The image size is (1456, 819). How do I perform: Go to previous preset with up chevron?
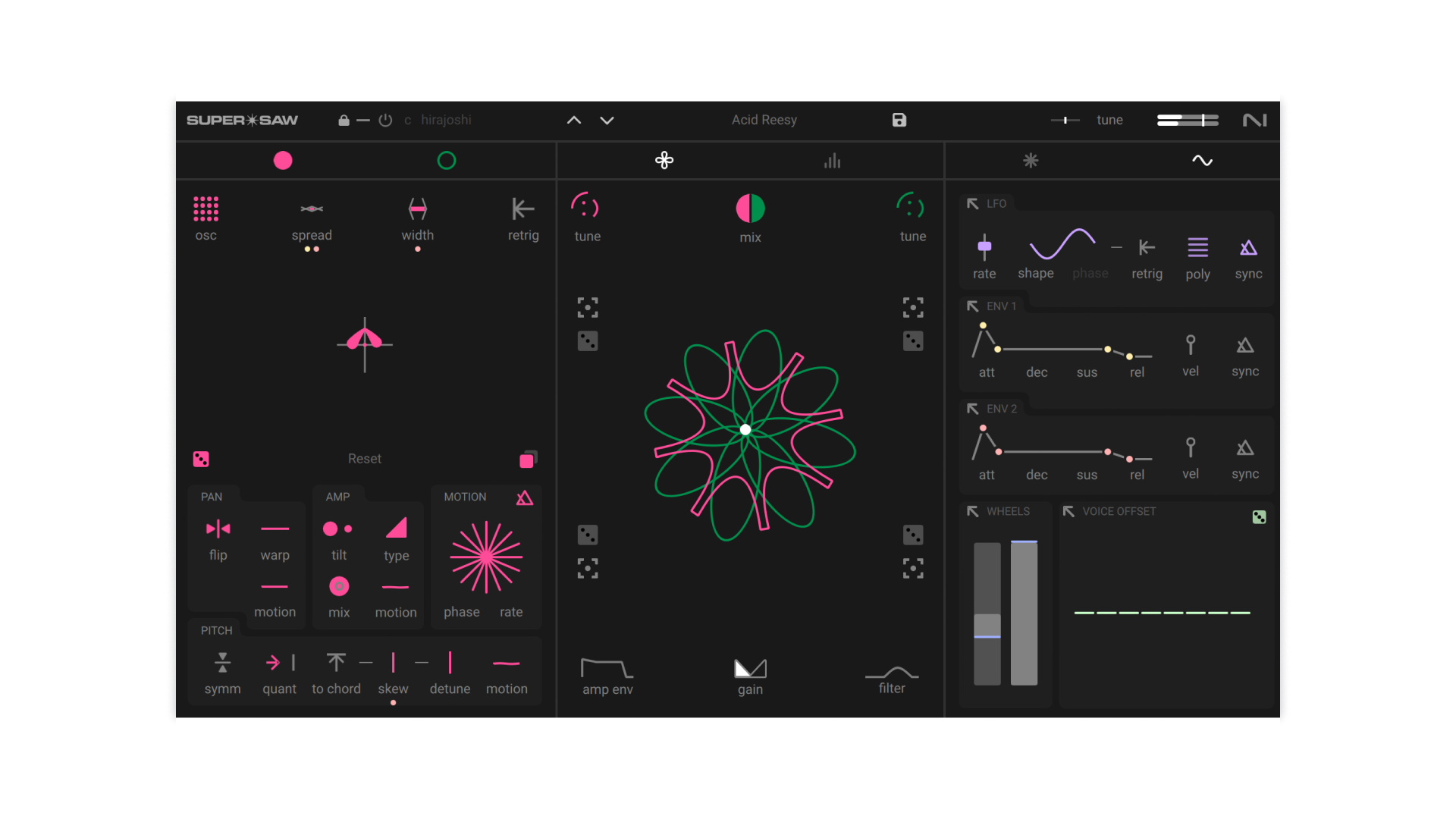574,120
